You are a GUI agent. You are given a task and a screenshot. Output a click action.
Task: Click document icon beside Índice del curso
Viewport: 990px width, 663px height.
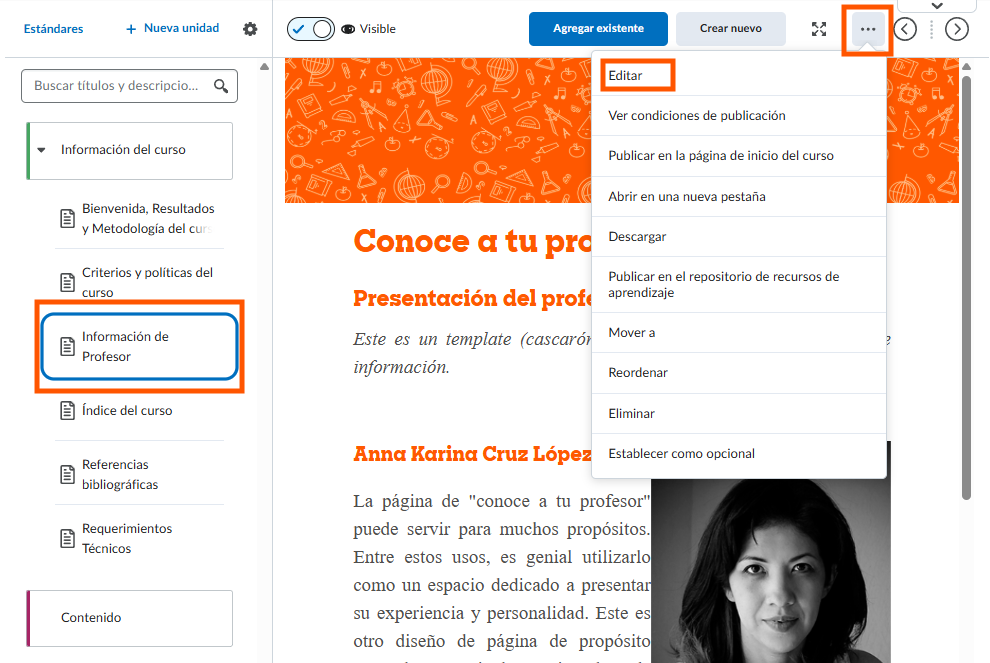pos(67,411)
